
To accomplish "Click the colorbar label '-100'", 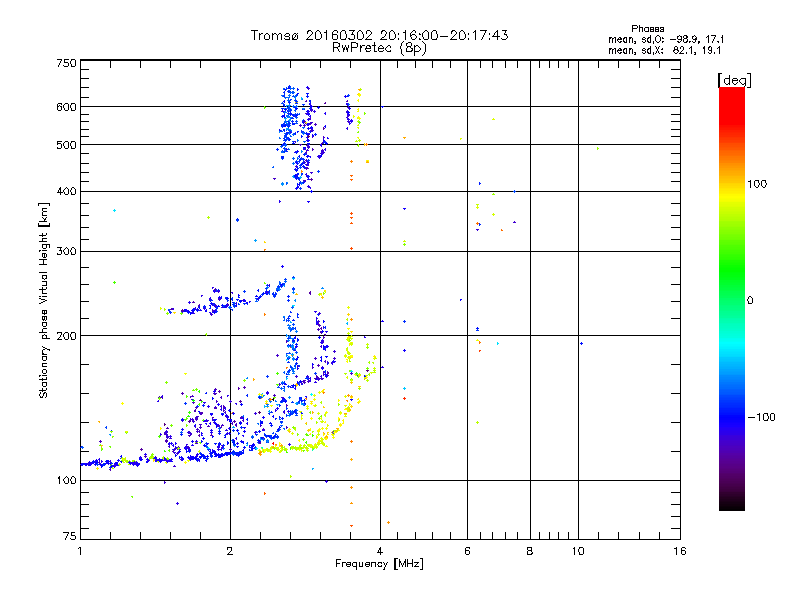I will pos(761,417).
